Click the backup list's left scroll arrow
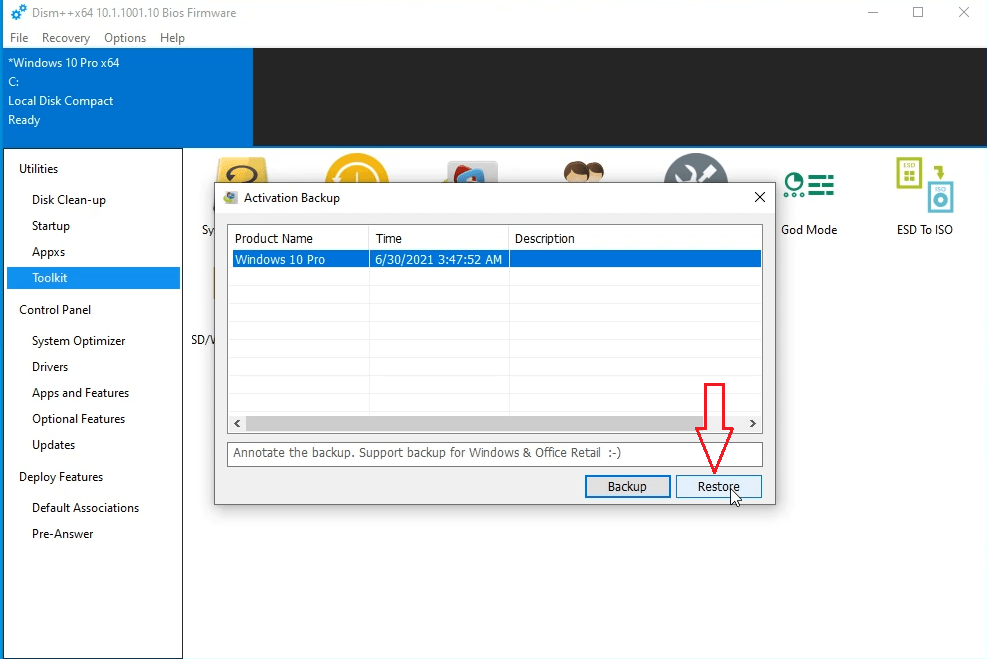 click(x=237, y=424)
